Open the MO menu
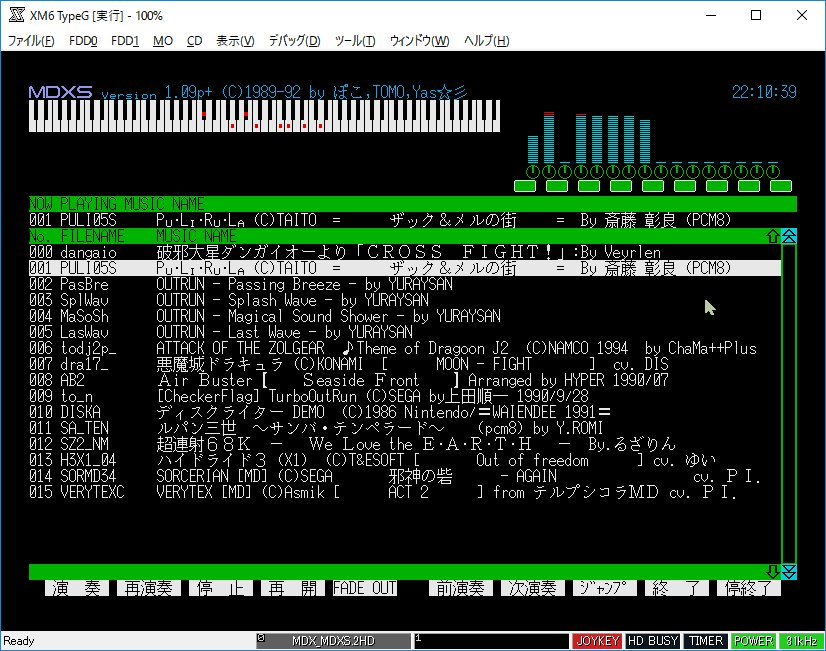This screenshot has height=651, width=826. [x=163, y=41]
